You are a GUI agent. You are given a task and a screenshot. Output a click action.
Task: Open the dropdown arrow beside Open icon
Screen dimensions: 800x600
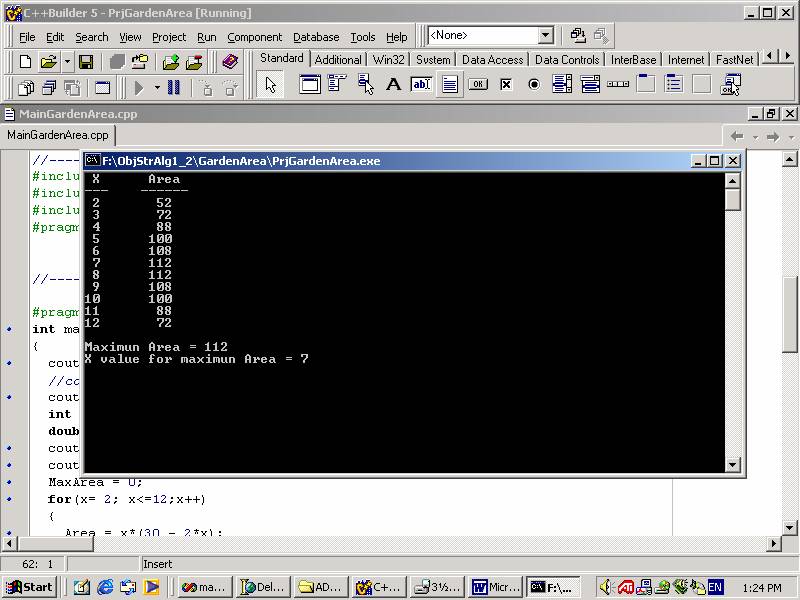[x=66, y=62]
